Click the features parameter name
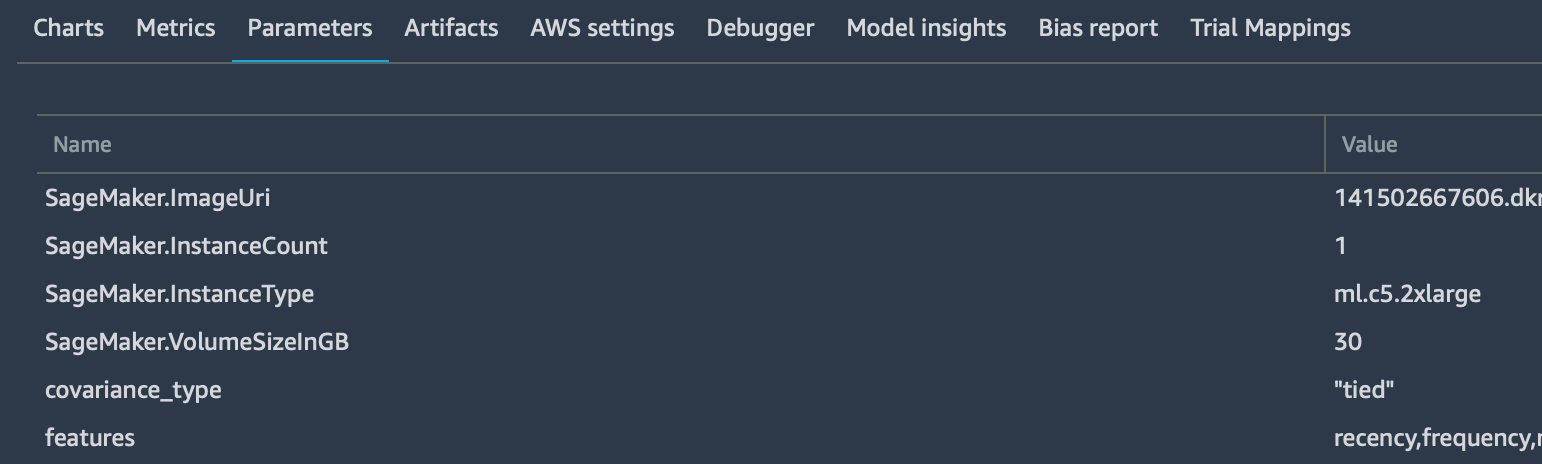Viewport: 1542px width, 464px height. click(x=90, y=438)
